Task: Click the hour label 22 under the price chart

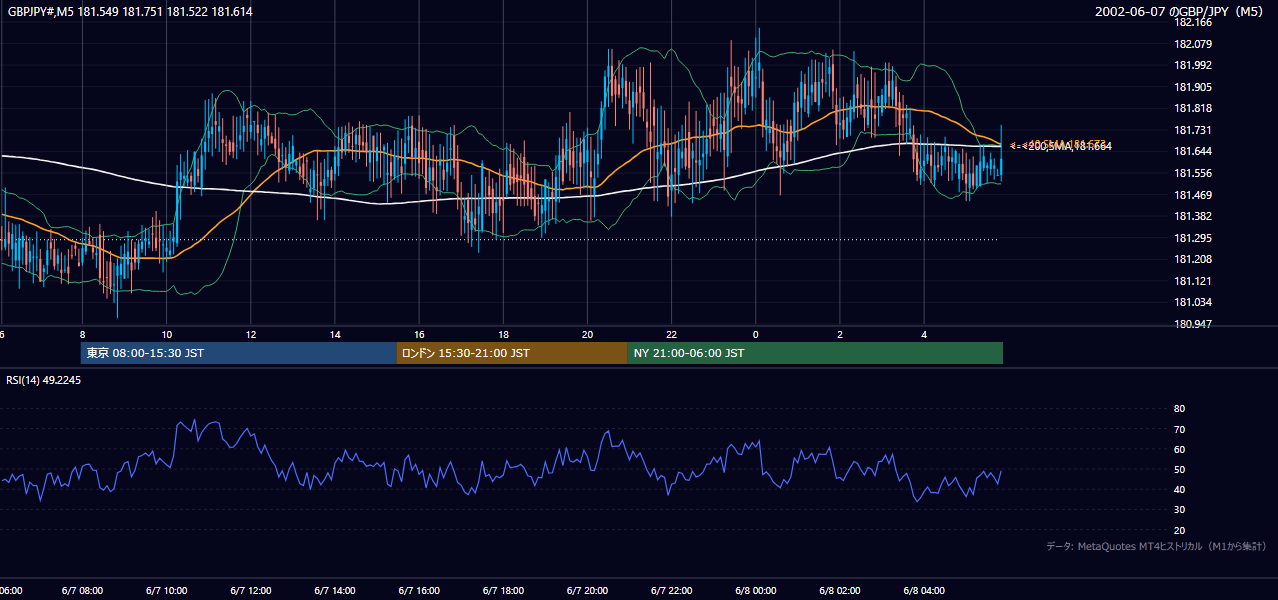Action: (x=672, y=335)
